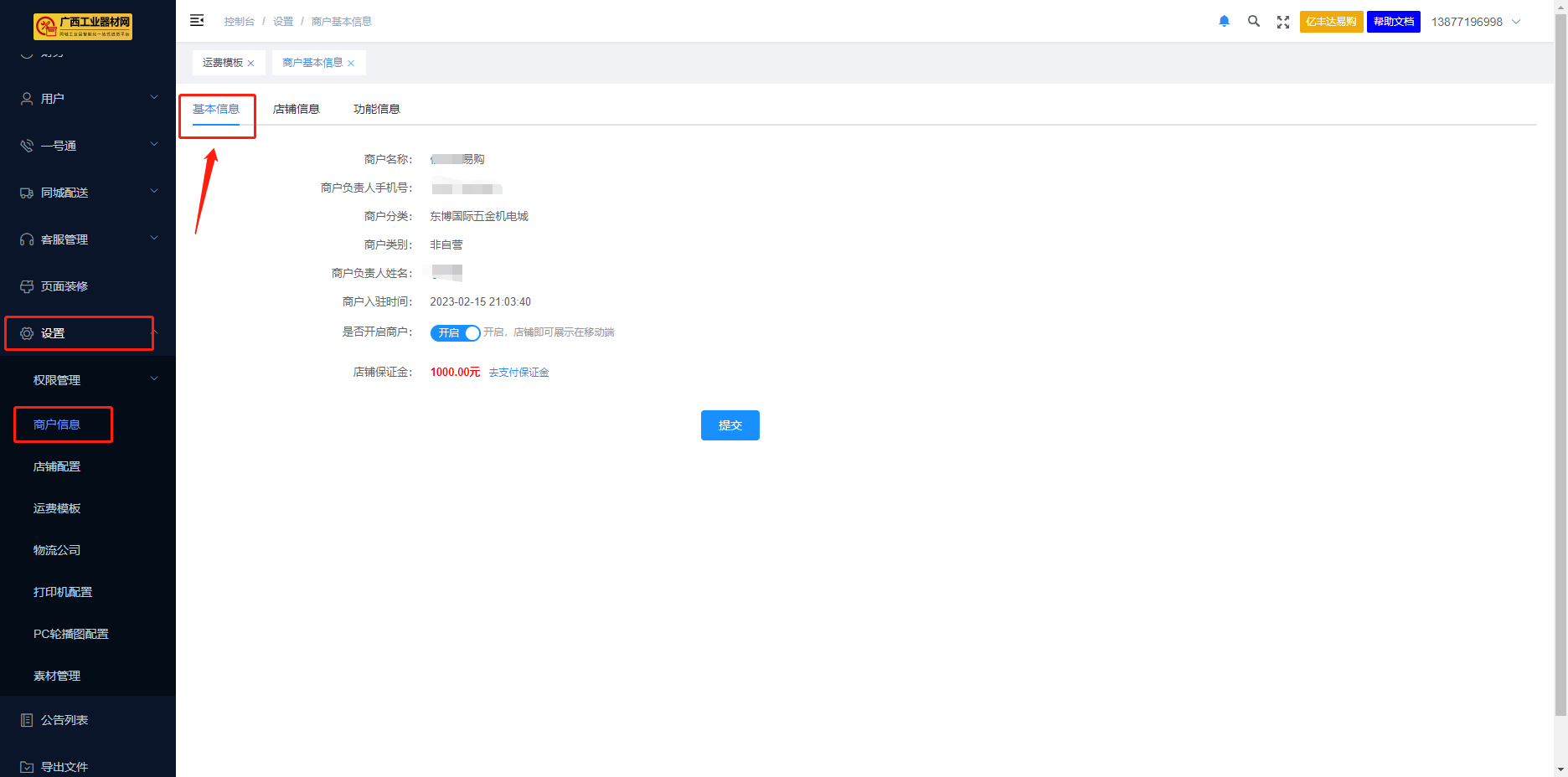Collapse sidebar with hamburger icon
The image size is (1568, 777).
(197, 21)
